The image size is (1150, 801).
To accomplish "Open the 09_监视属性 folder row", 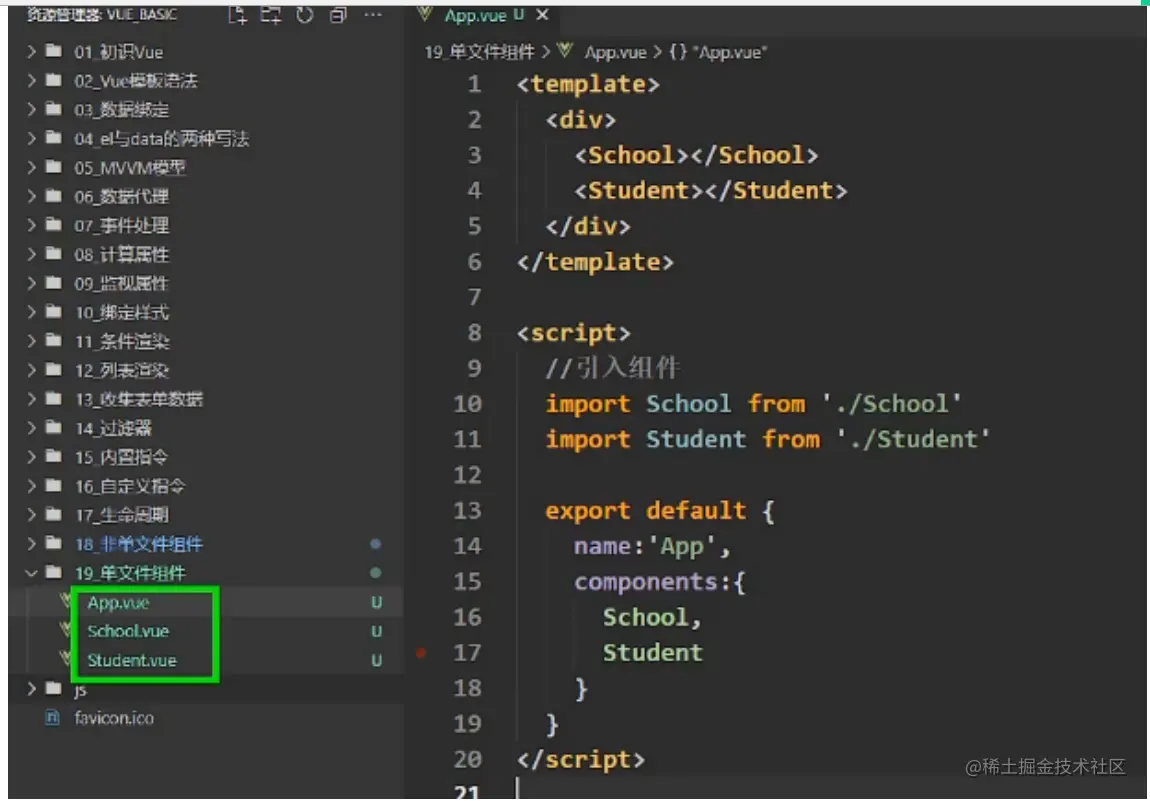I will point(206,283).
